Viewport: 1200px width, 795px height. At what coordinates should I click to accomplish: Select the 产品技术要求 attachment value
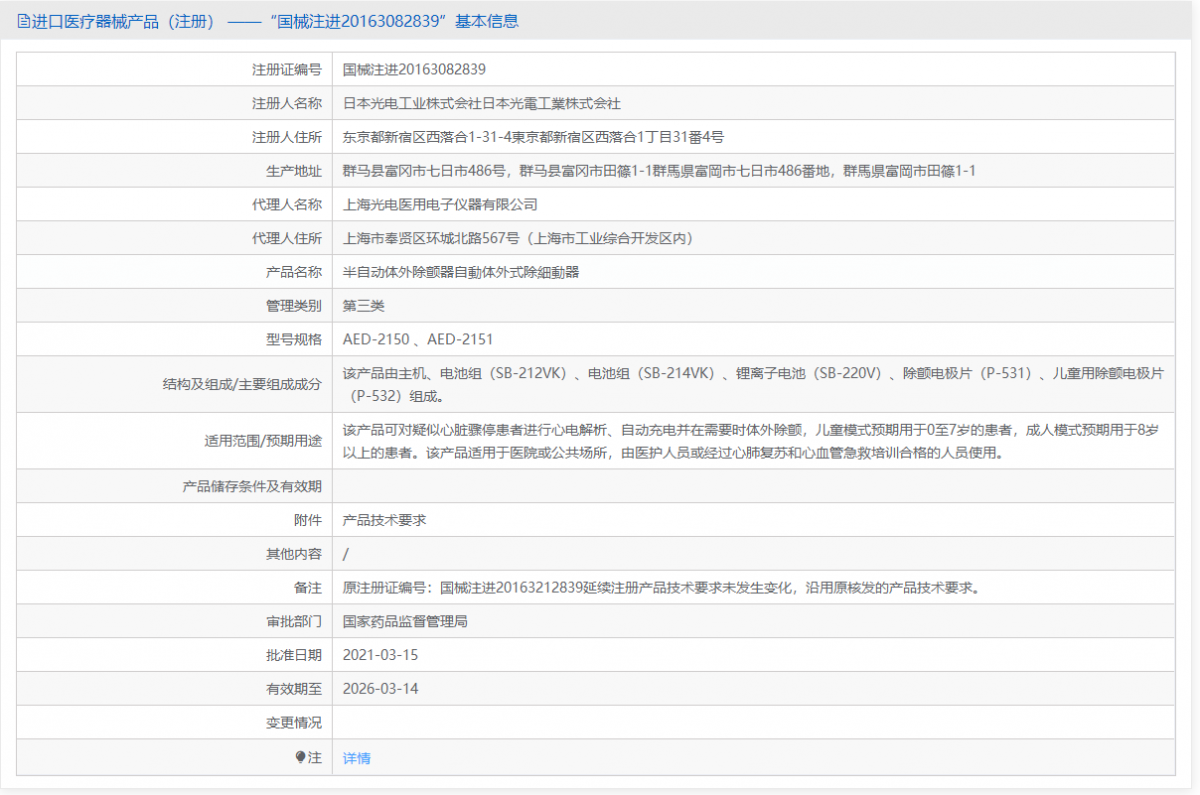(385, 520)
